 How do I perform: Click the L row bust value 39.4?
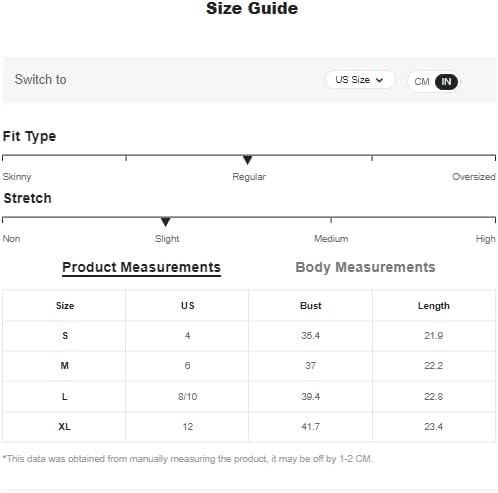[x=310, y=397]
